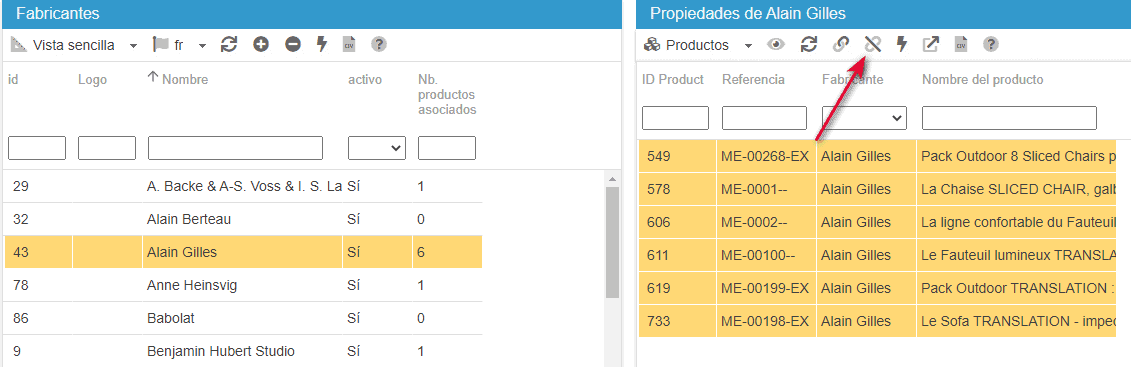Click the link products chain icon

point(840,45)
